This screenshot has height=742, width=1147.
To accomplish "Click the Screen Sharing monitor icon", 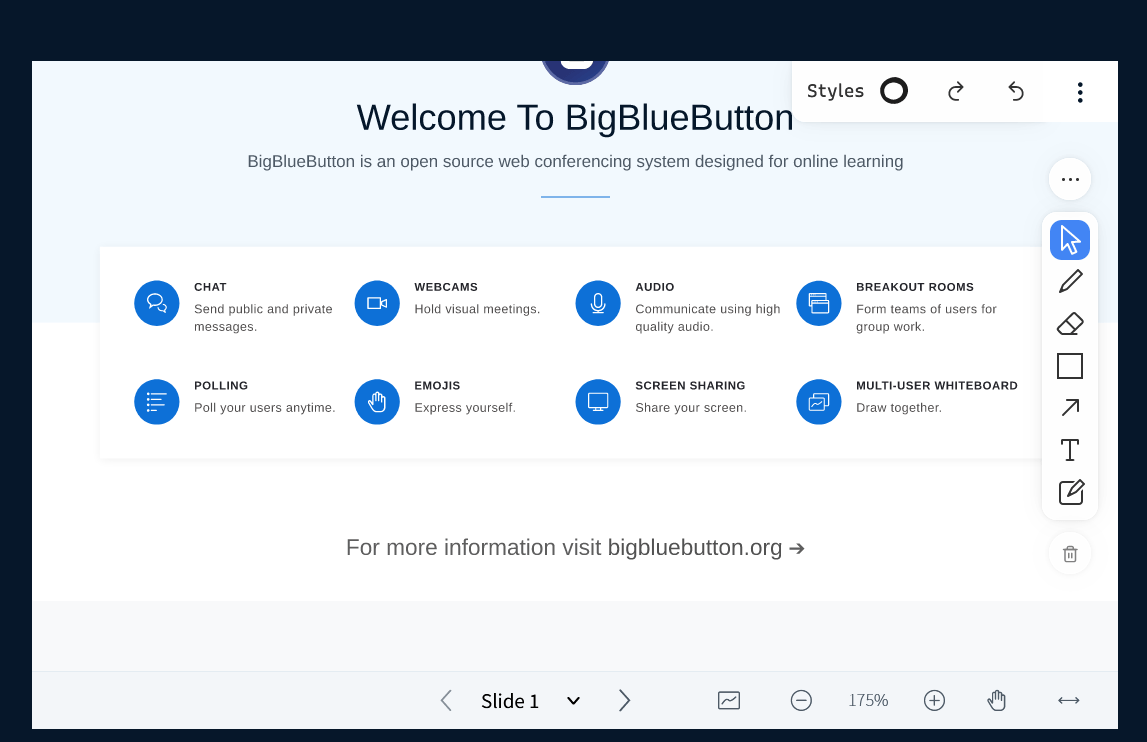I will (598, 402).
